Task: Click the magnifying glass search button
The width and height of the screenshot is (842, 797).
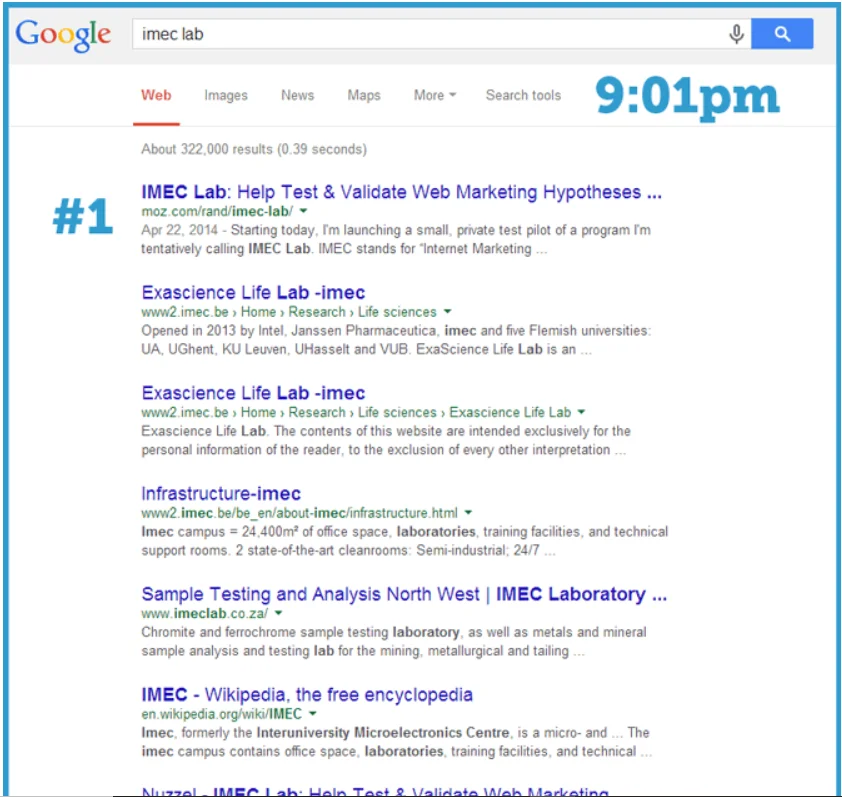Action: point(781,33)
